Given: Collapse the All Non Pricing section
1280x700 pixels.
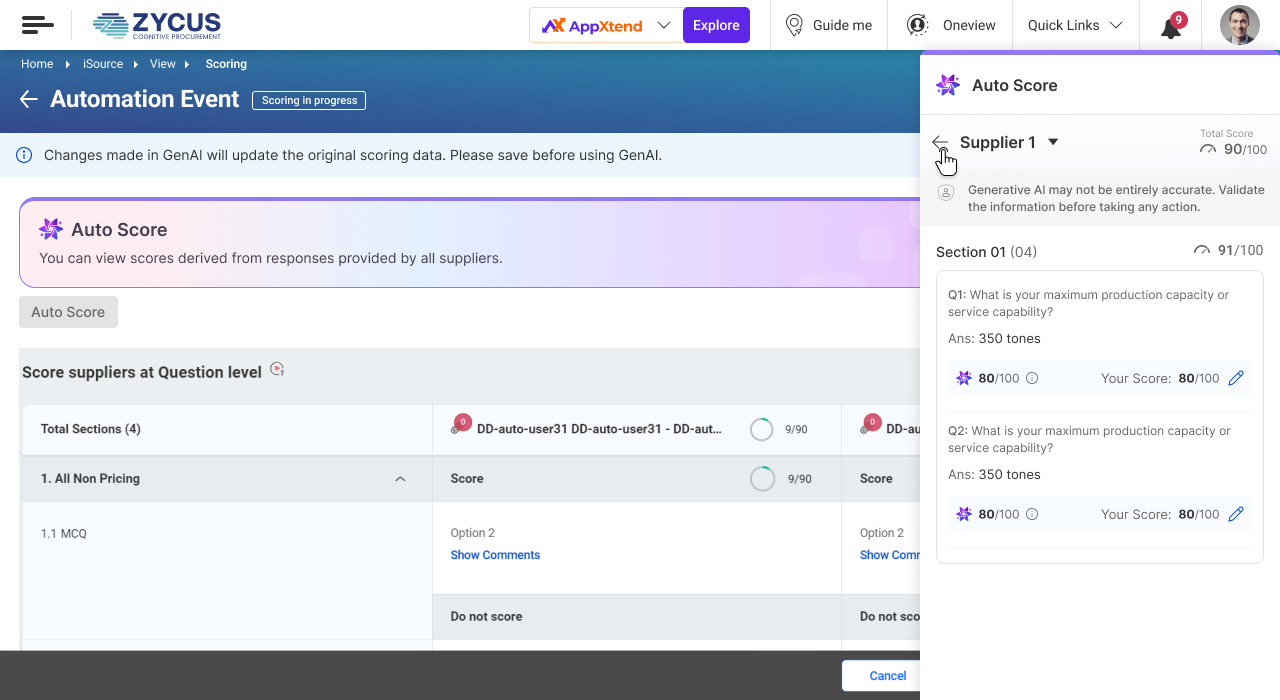Looking at the screenshot, I should [400, 479].
